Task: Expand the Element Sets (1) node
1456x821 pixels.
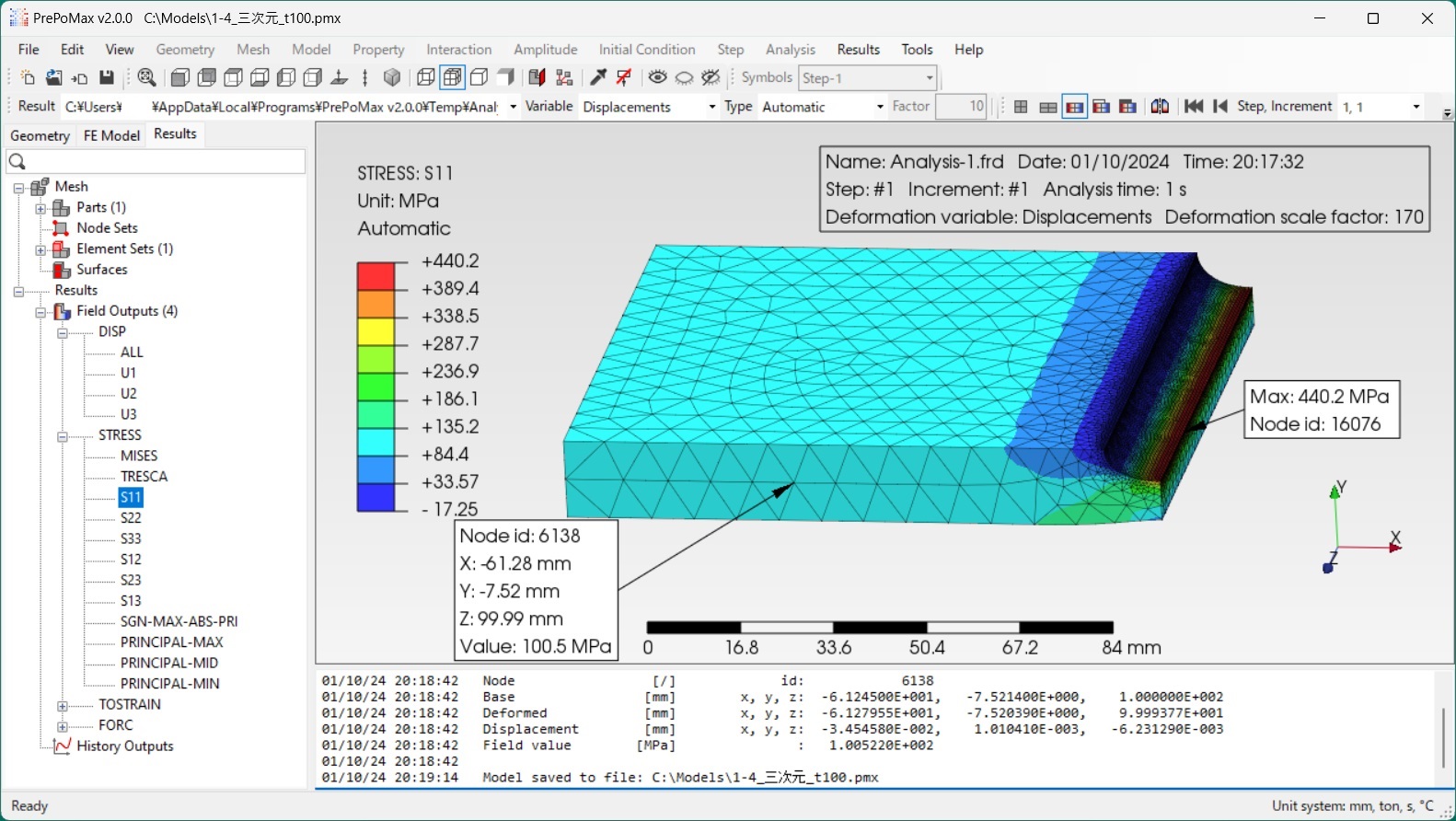Action: (40, 250)
